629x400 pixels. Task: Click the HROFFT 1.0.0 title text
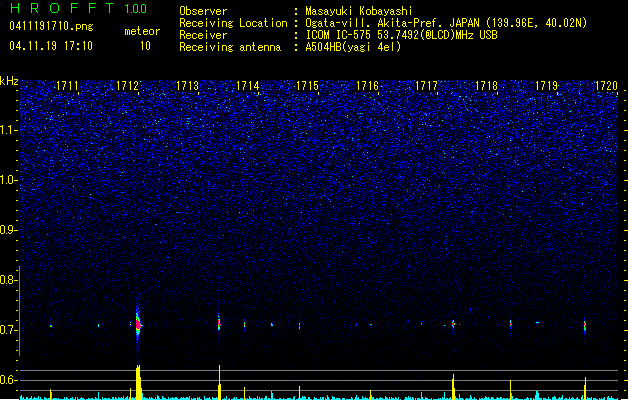coord(78,8)
